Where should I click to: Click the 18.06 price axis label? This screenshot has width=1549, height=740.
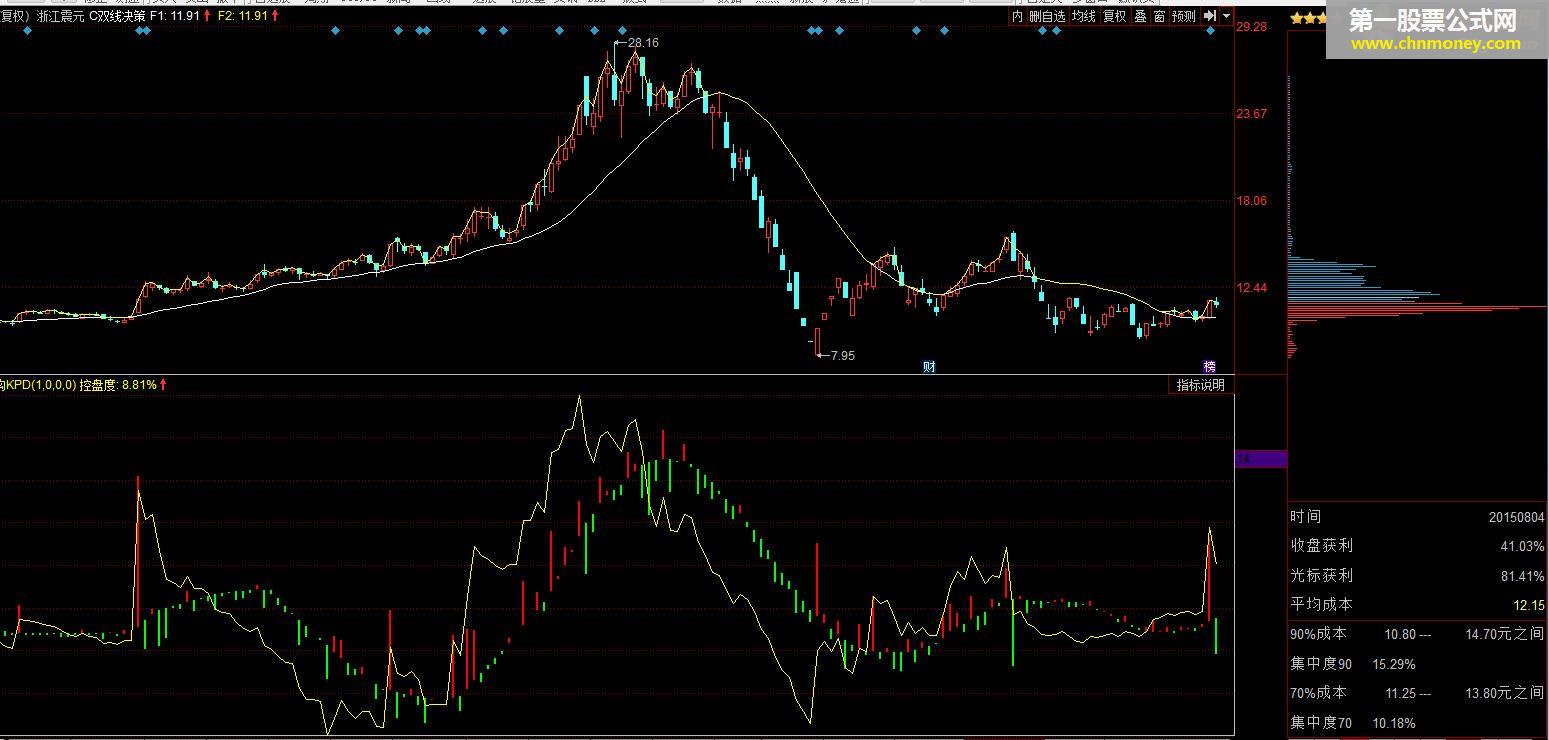pyautogui.click(x=1252, y=201)
